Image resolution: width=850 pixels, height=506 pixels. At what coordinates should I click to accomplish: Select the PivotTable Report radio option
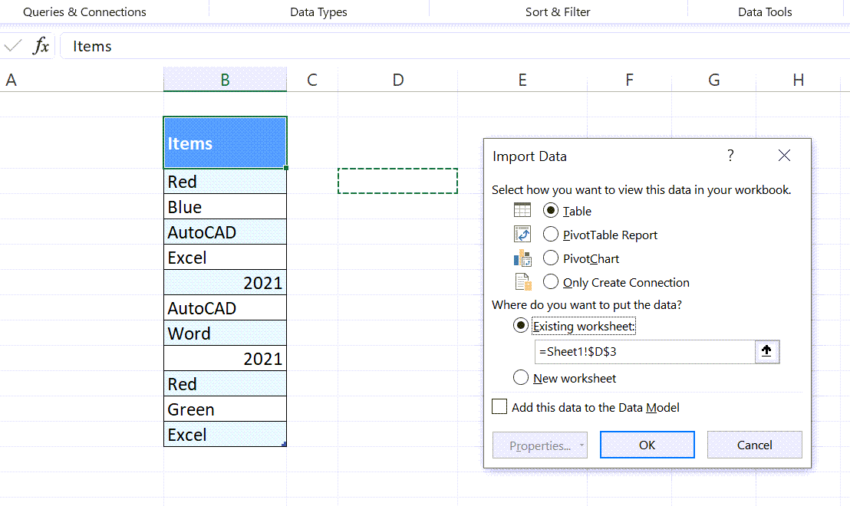(551, 235)
